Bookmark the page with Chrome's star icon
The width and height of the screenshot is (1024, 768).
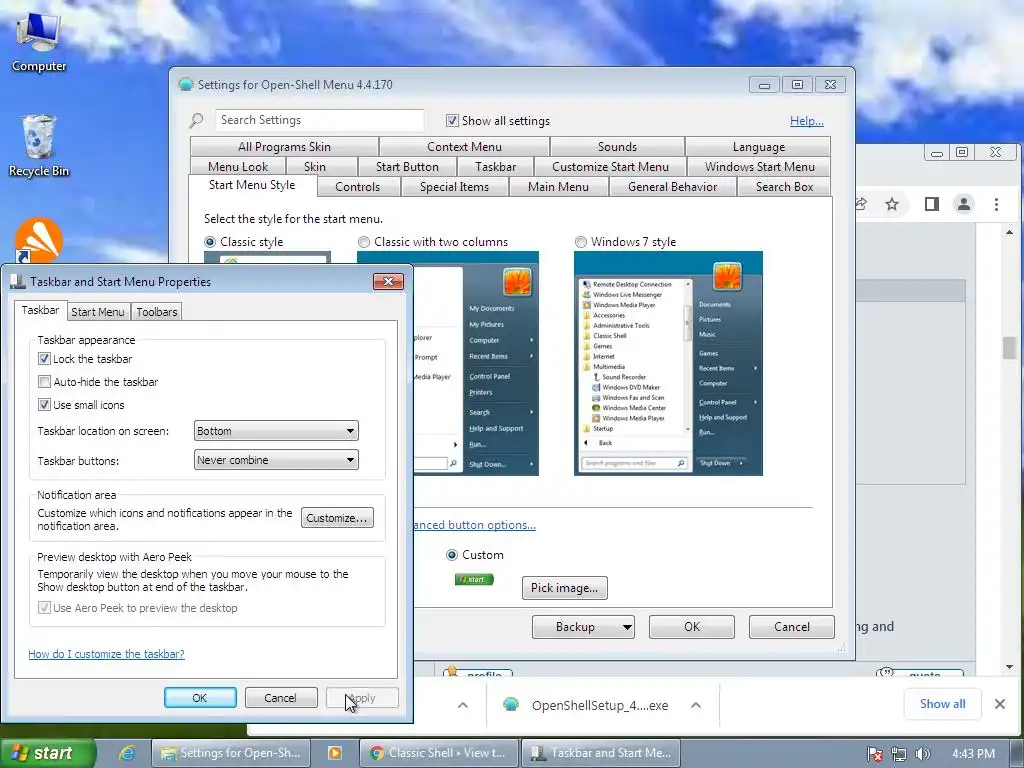click(x=892, y=204)
